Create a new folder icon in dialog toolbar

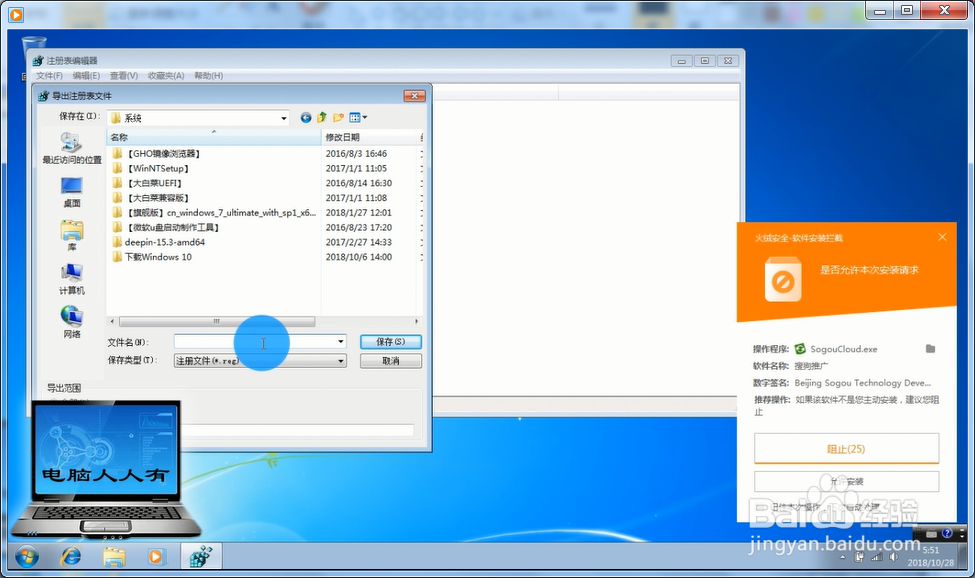[338, 117]
